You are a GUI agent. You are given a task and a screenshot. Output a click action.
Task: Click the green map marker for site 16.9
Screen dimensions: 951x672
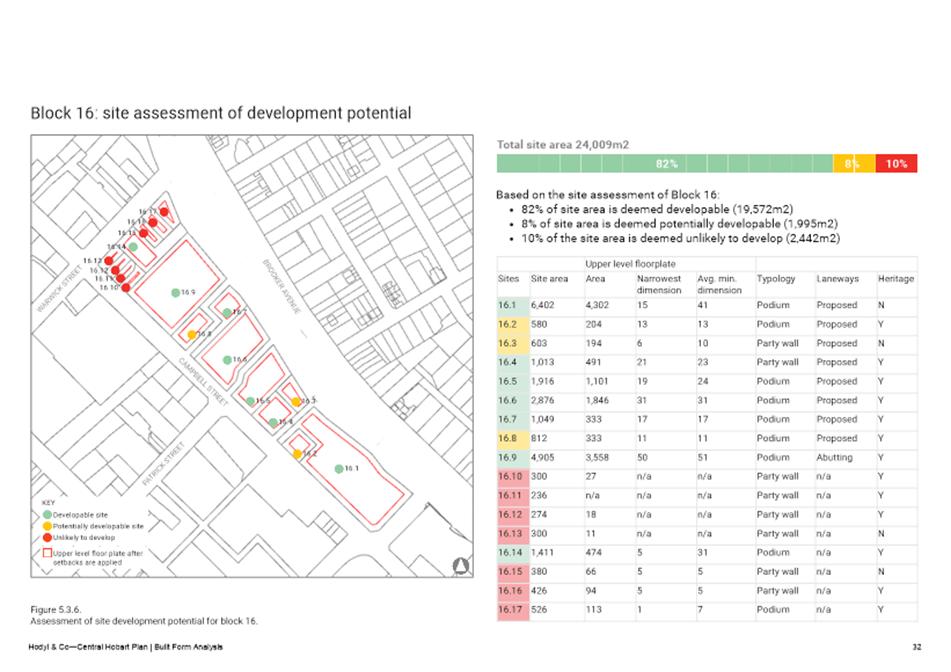click(x=175, y=292)
